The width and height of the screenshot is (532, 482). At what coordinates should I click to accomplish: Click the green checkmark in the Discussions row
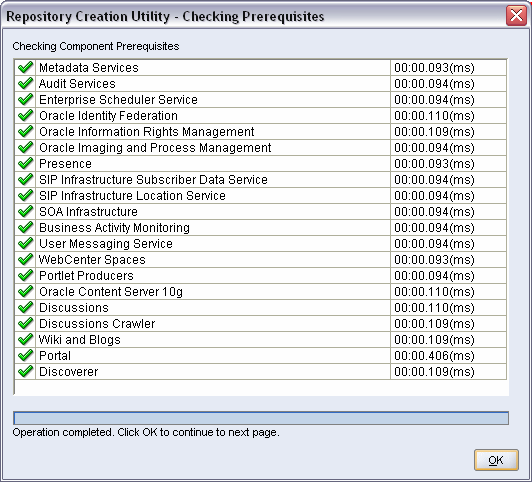pos(25,307)
